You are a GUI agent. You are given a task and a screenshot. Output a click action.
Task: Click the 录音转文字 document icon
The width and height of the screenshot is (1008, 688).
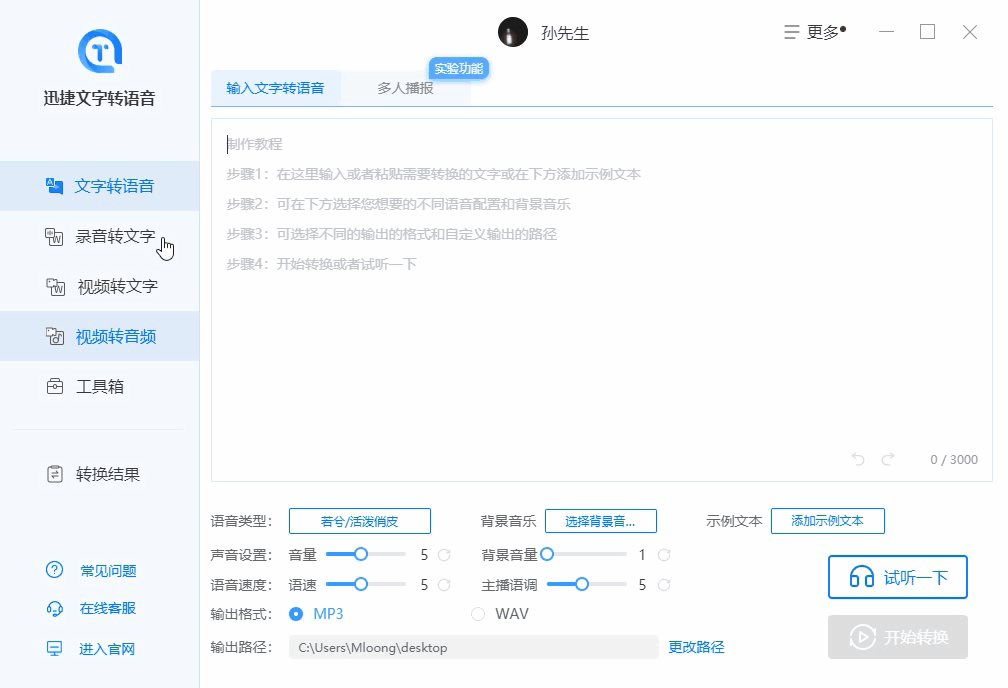54,237
